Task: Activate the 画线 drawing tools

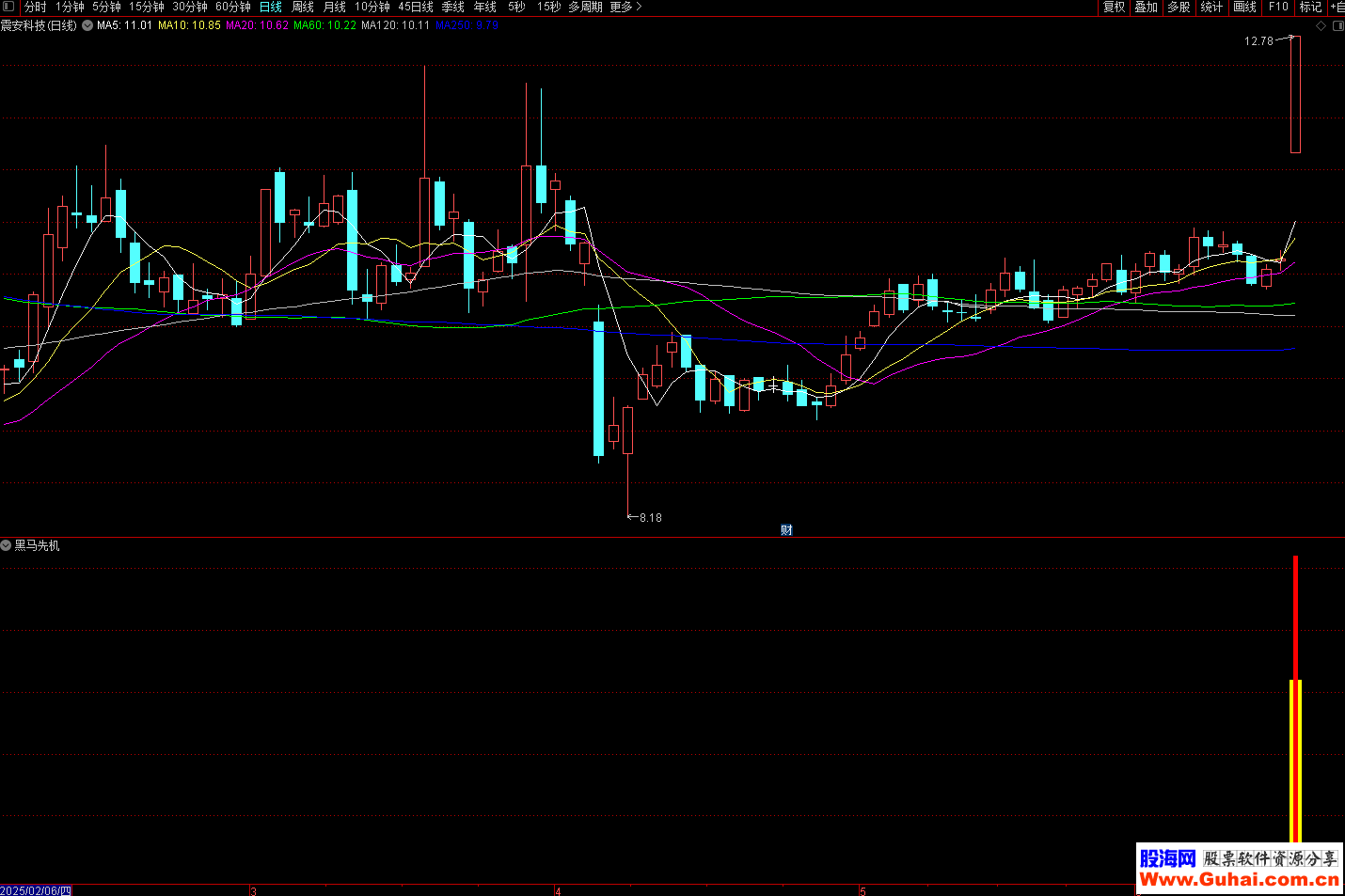Action: [x=1244, y=7]
